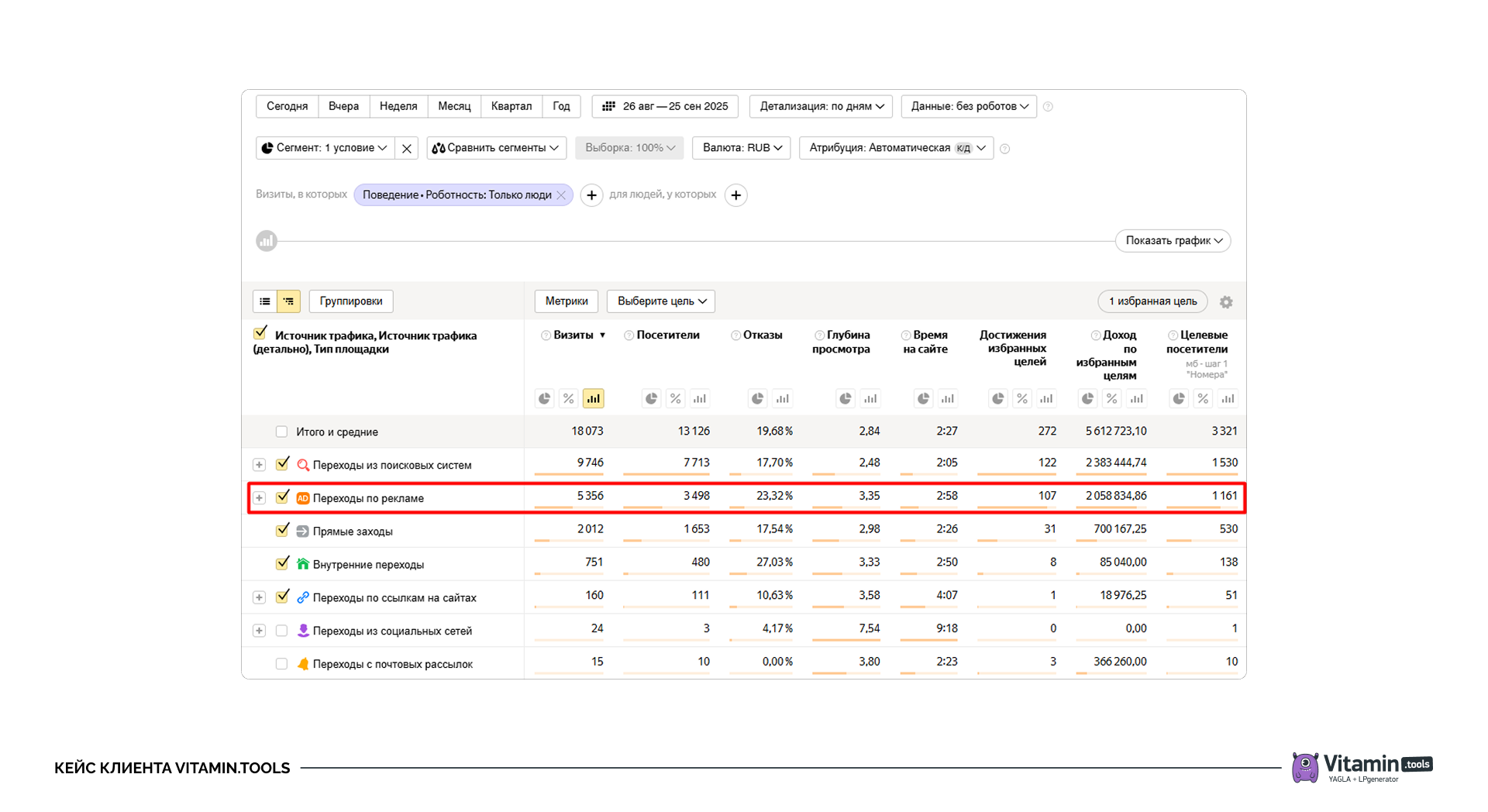Image resolution: width=1488 pixels, height=812 pixels.
Task: Click the table settings gear icon
Action: coord(1225,302)
